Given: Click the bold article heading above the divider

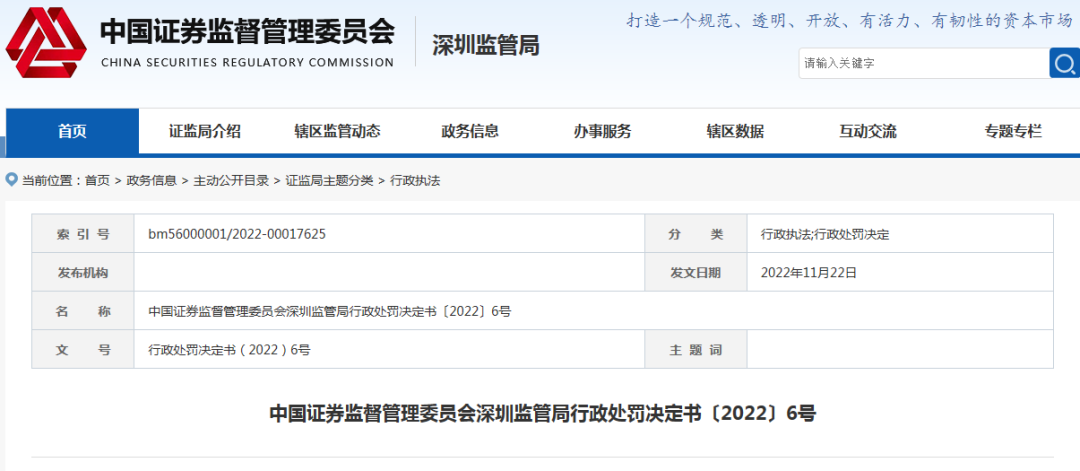Looking at the screenshot, I should 542,414.
